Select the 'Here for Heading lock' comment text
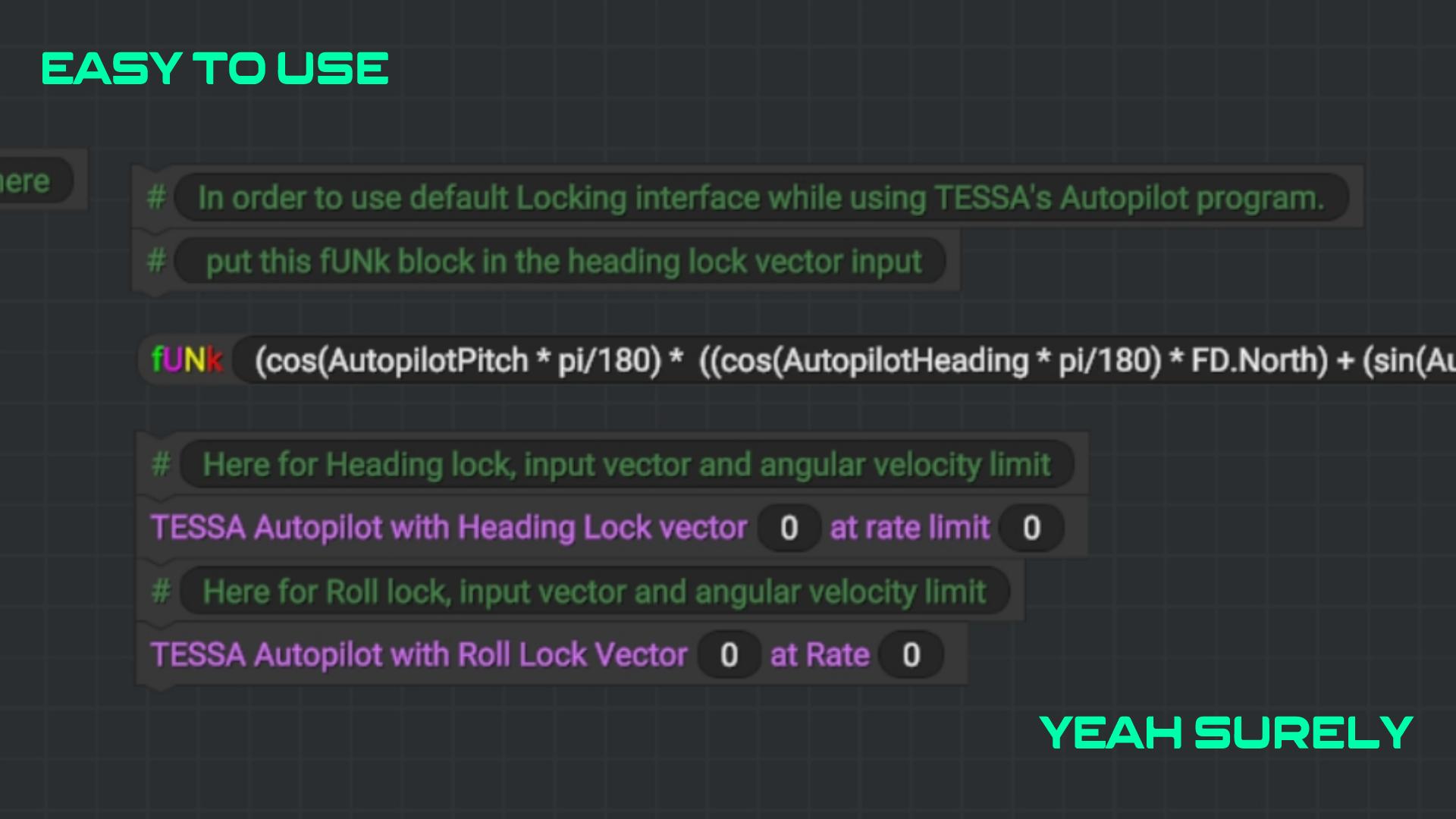Viewport: 1456px width, 819px height. [627, 464]
